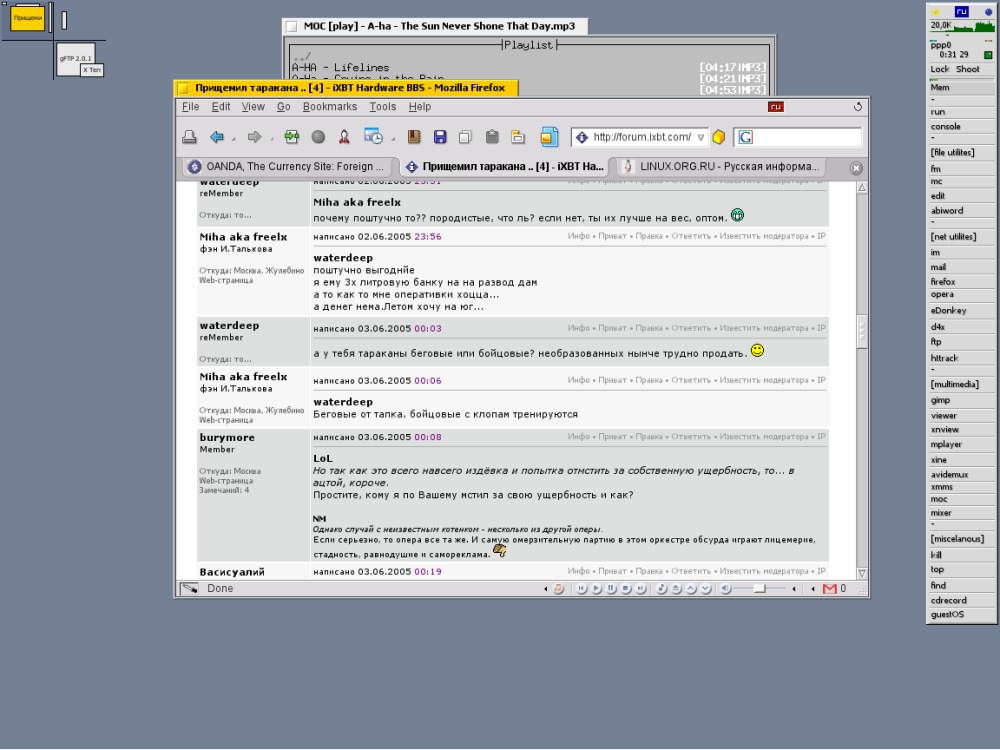Skip to previous track in status bar
1000x750 pixels.
tap(582, 589)
